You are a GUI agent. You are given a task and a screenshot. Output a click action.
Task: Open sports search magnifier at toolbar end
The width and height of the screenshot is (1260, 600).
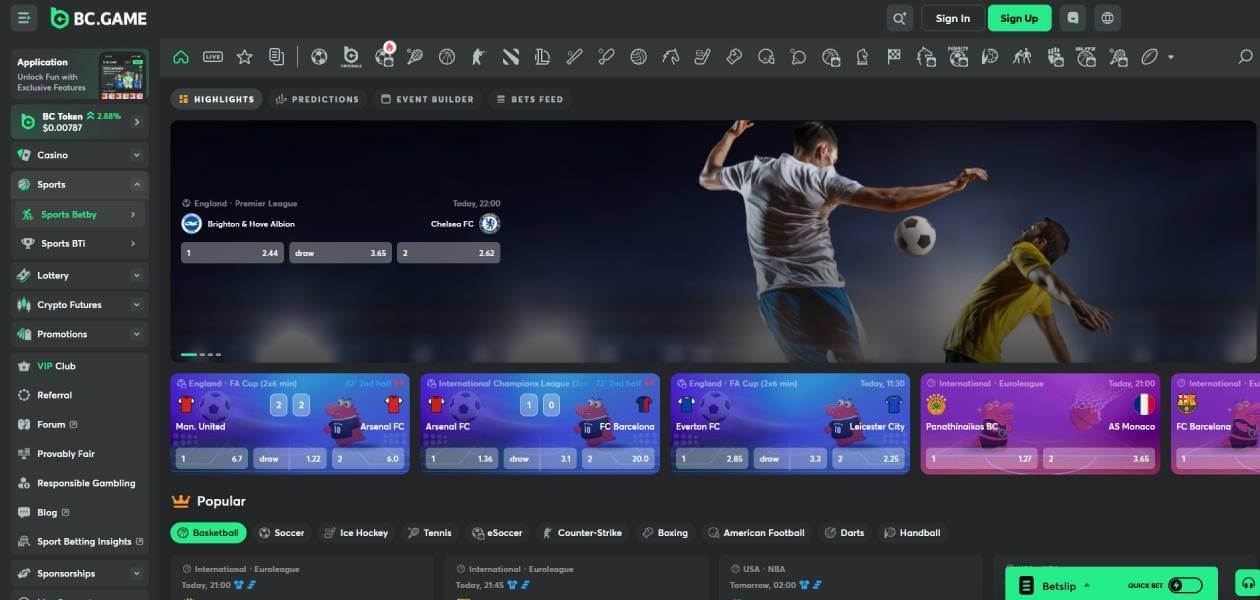[1245, 57]
